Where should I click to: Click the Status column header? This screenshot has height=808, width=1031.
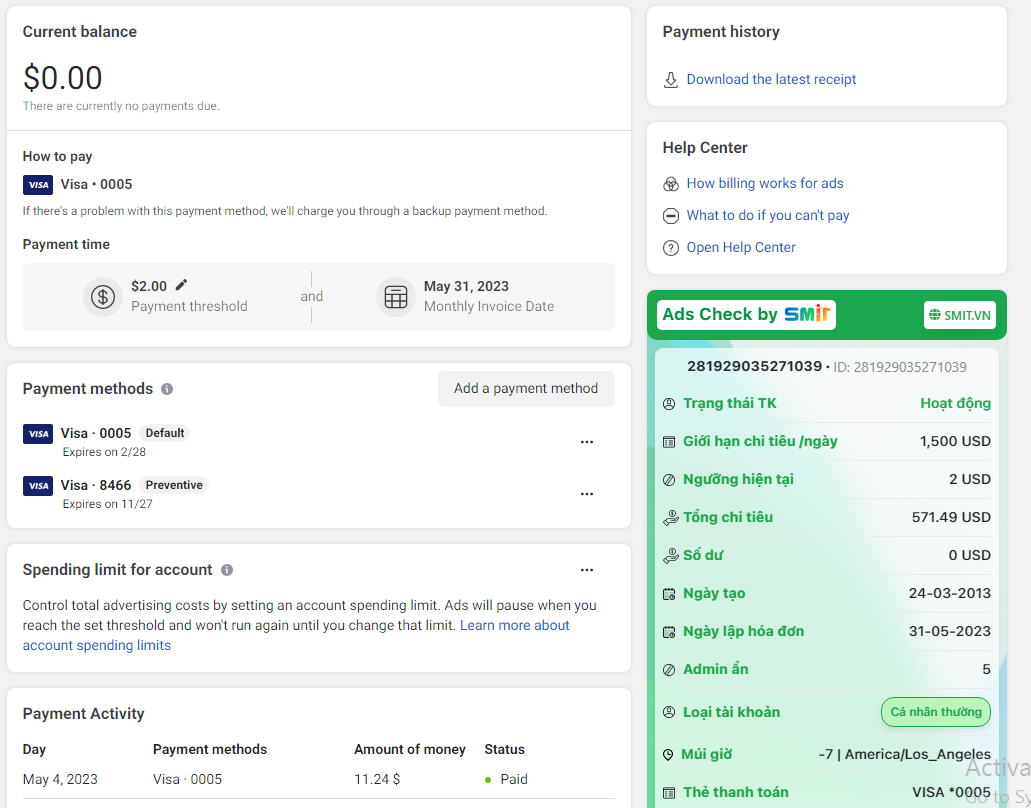[504, 749]
